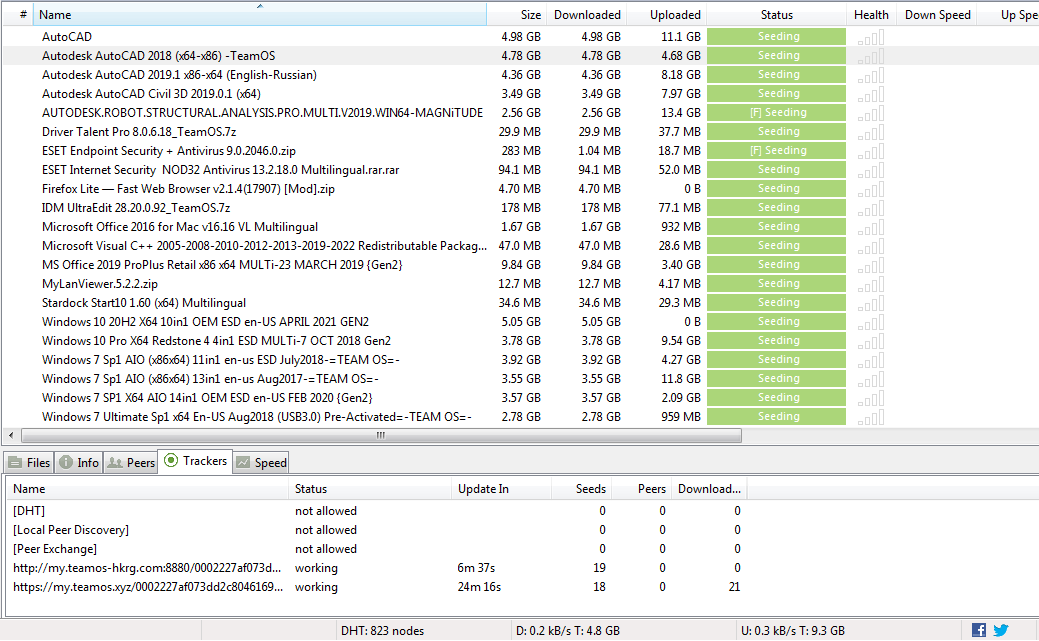Select MyLanViewer.5.2.2.zip torrent name
1039x641 pixels.
click(100, 284)
